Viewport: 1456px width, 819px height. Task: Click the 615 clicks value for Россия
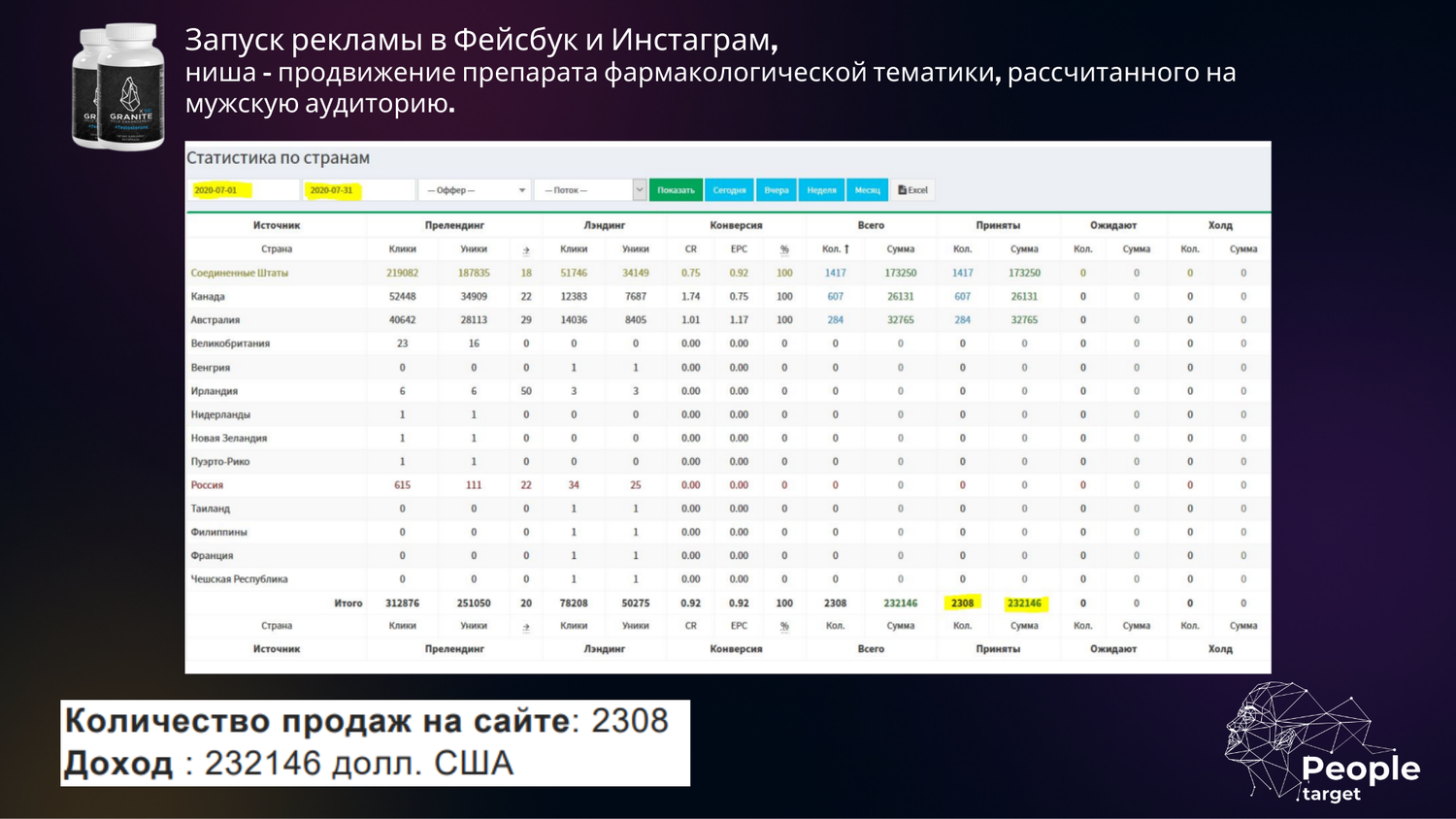pyautogui.click(x=402, y=485)
